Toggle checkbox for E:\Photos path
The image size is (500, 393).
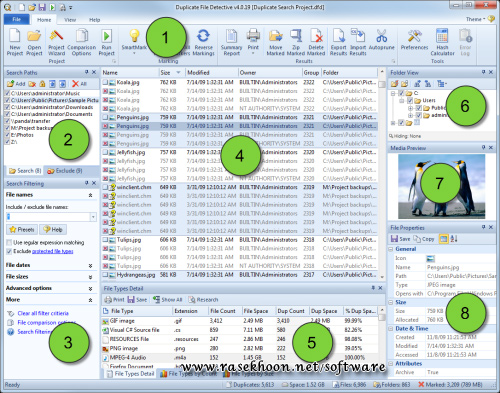point(8,135)
